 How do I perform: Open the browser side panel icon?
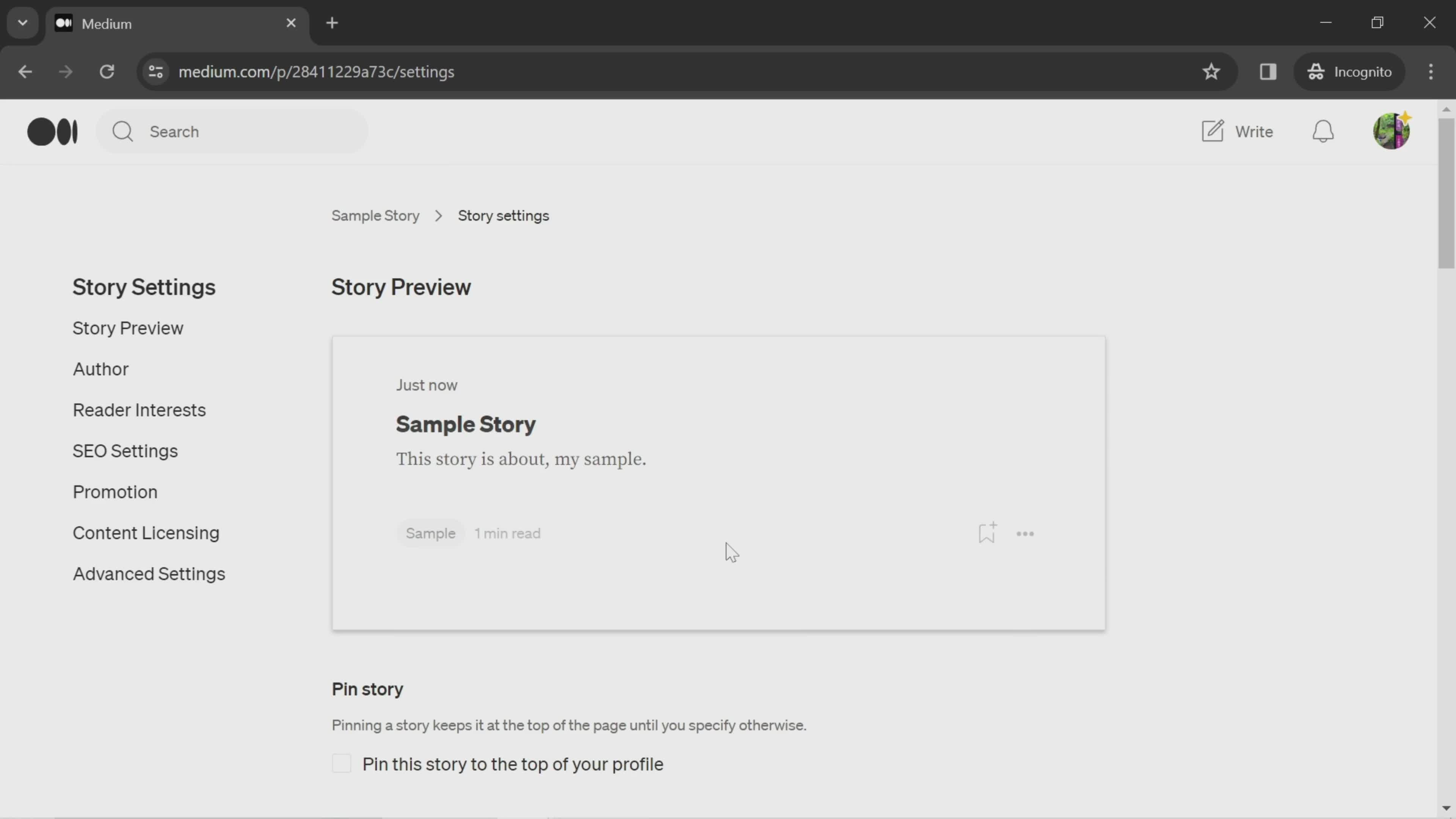[1268, 71]
